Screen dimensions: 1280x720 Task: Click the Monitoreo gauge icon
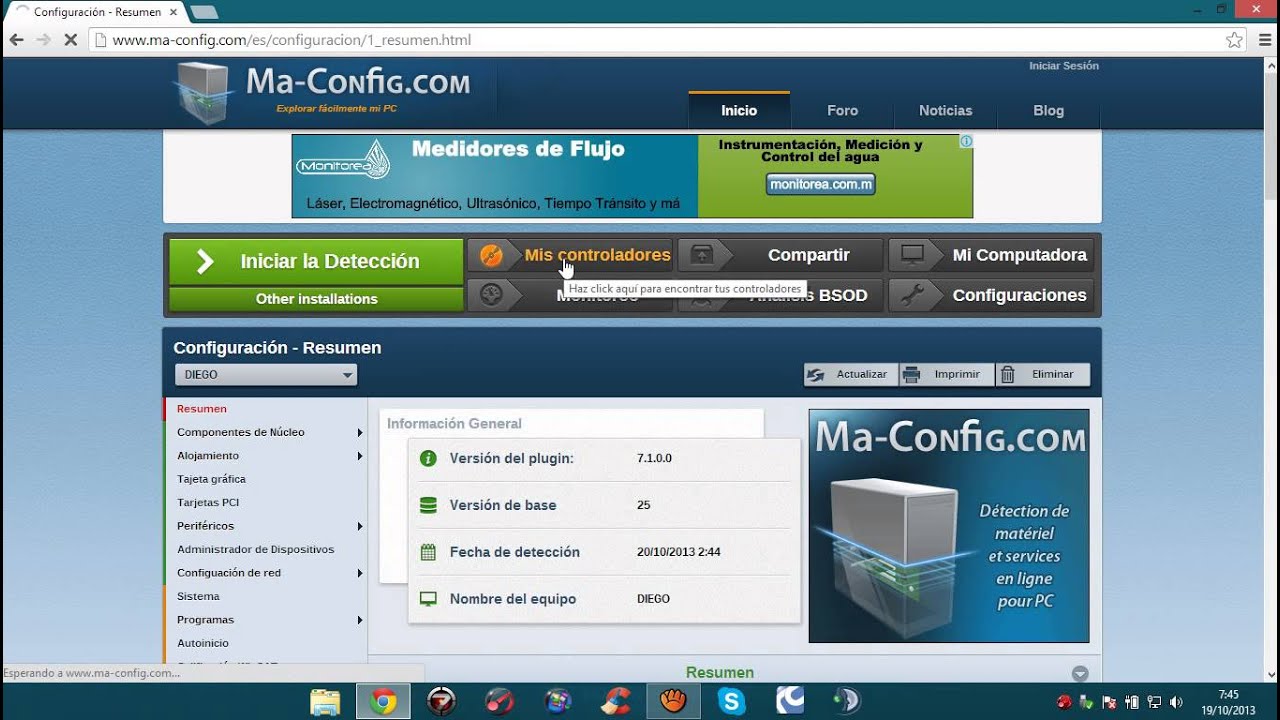click(x=491, y=295)
